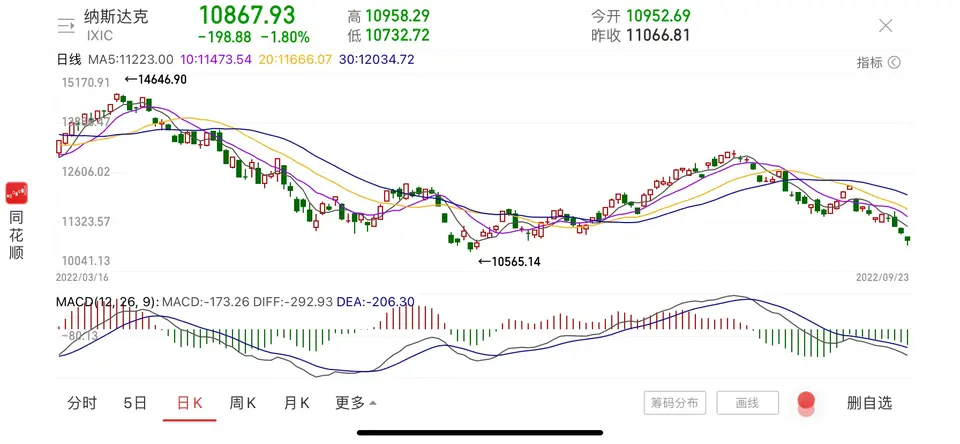Click the blue 30:12034.72 MA legend

377,60
